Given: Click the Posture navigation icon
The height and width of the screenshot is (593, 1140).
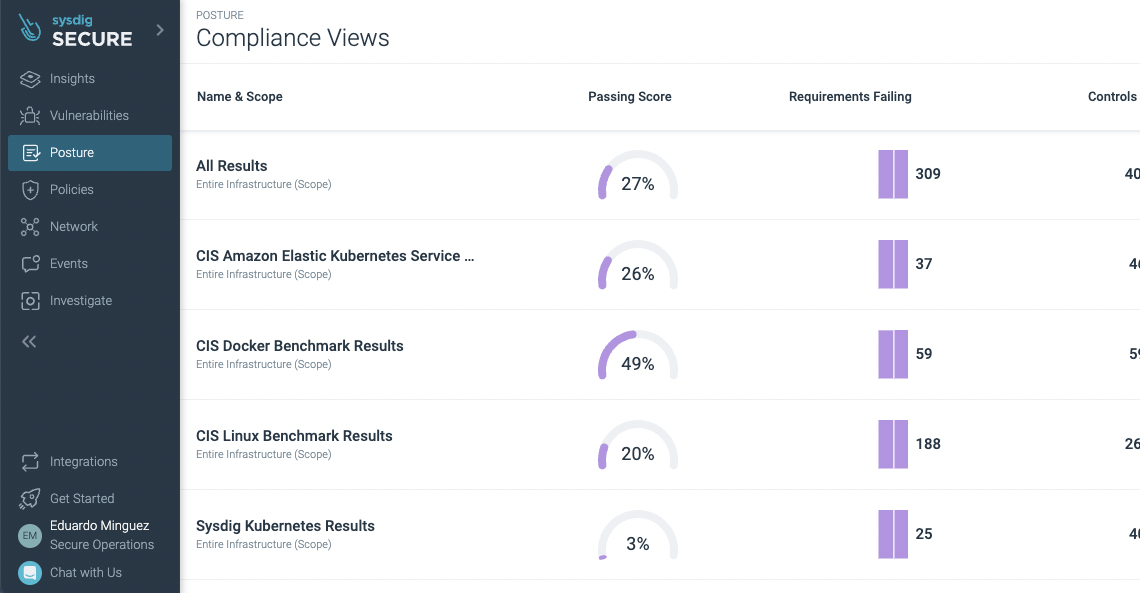Looking at the screenshot, I should click(x=31, y=152).
